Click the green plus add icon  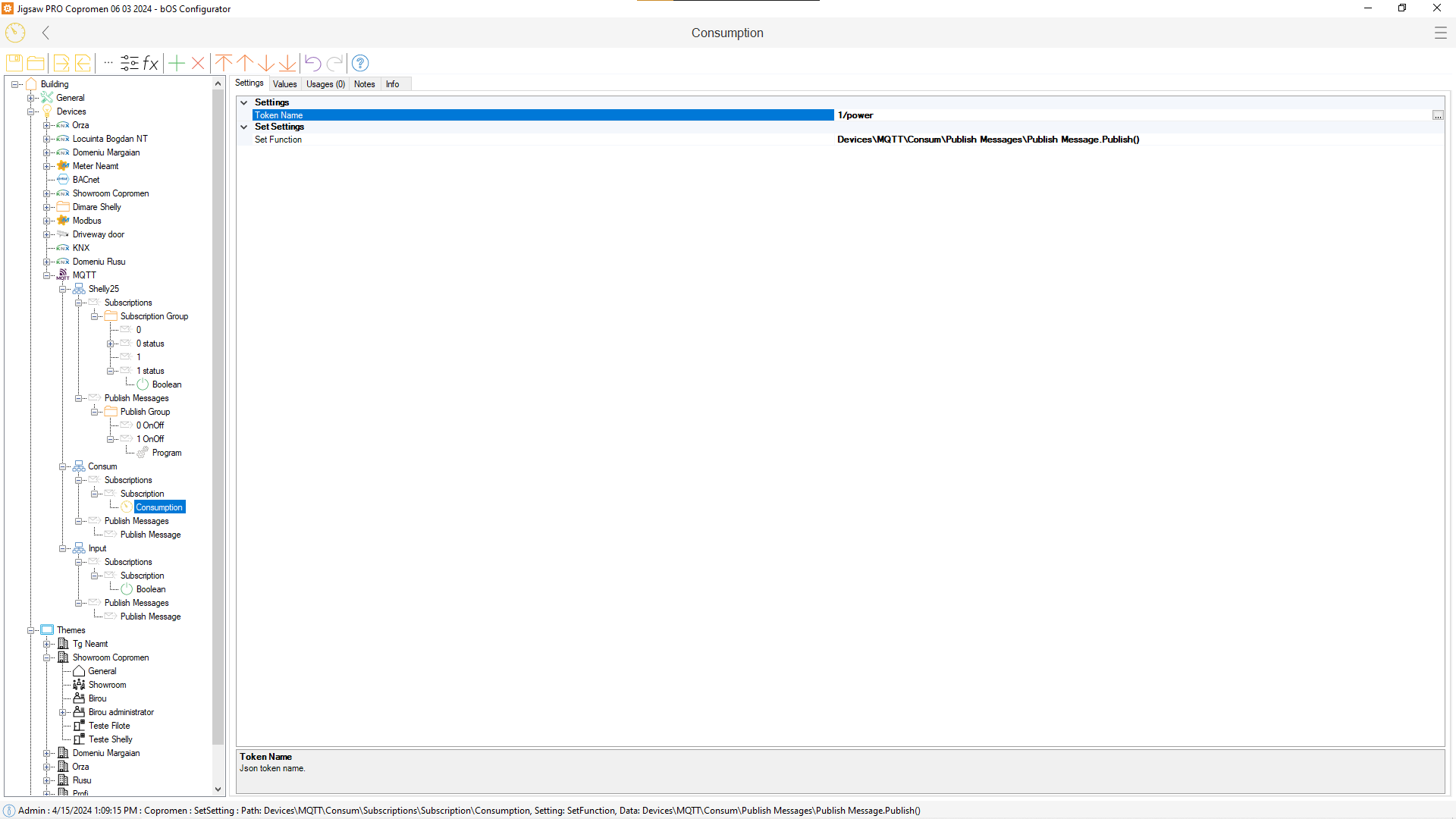(x=177, y=63)
